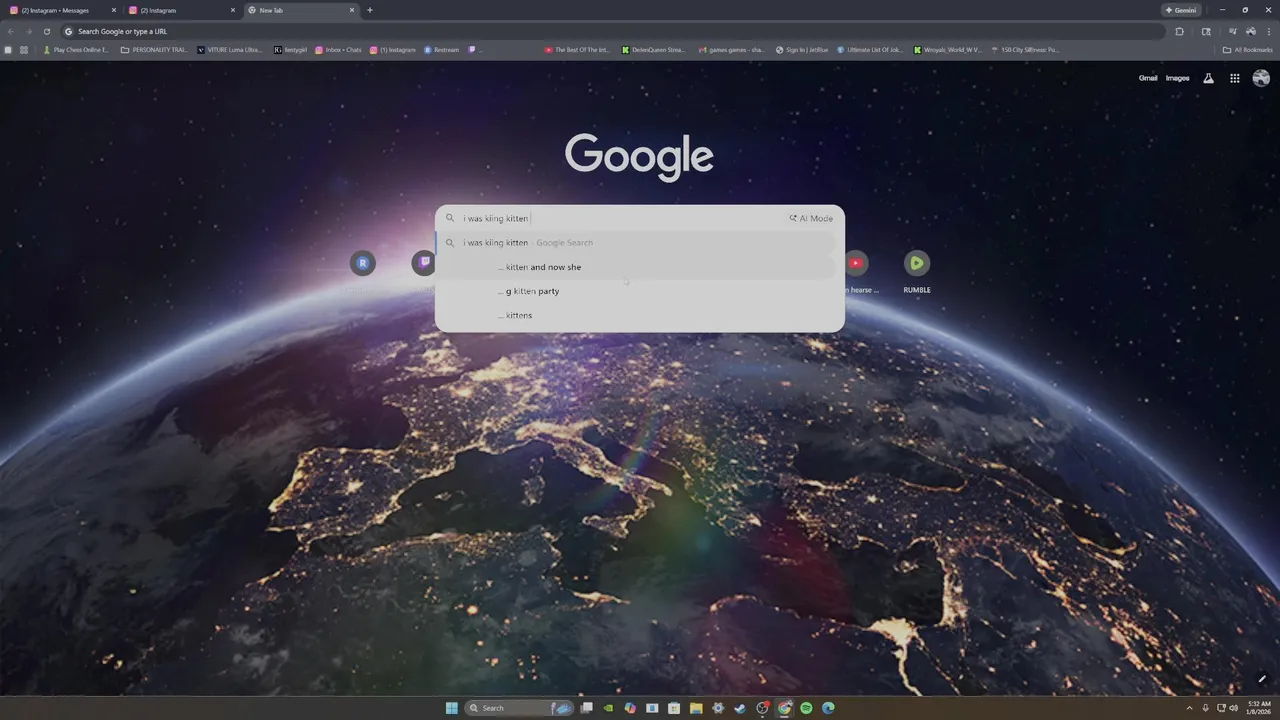Open the media controls icon in toolbar

tap(1233, 31)
